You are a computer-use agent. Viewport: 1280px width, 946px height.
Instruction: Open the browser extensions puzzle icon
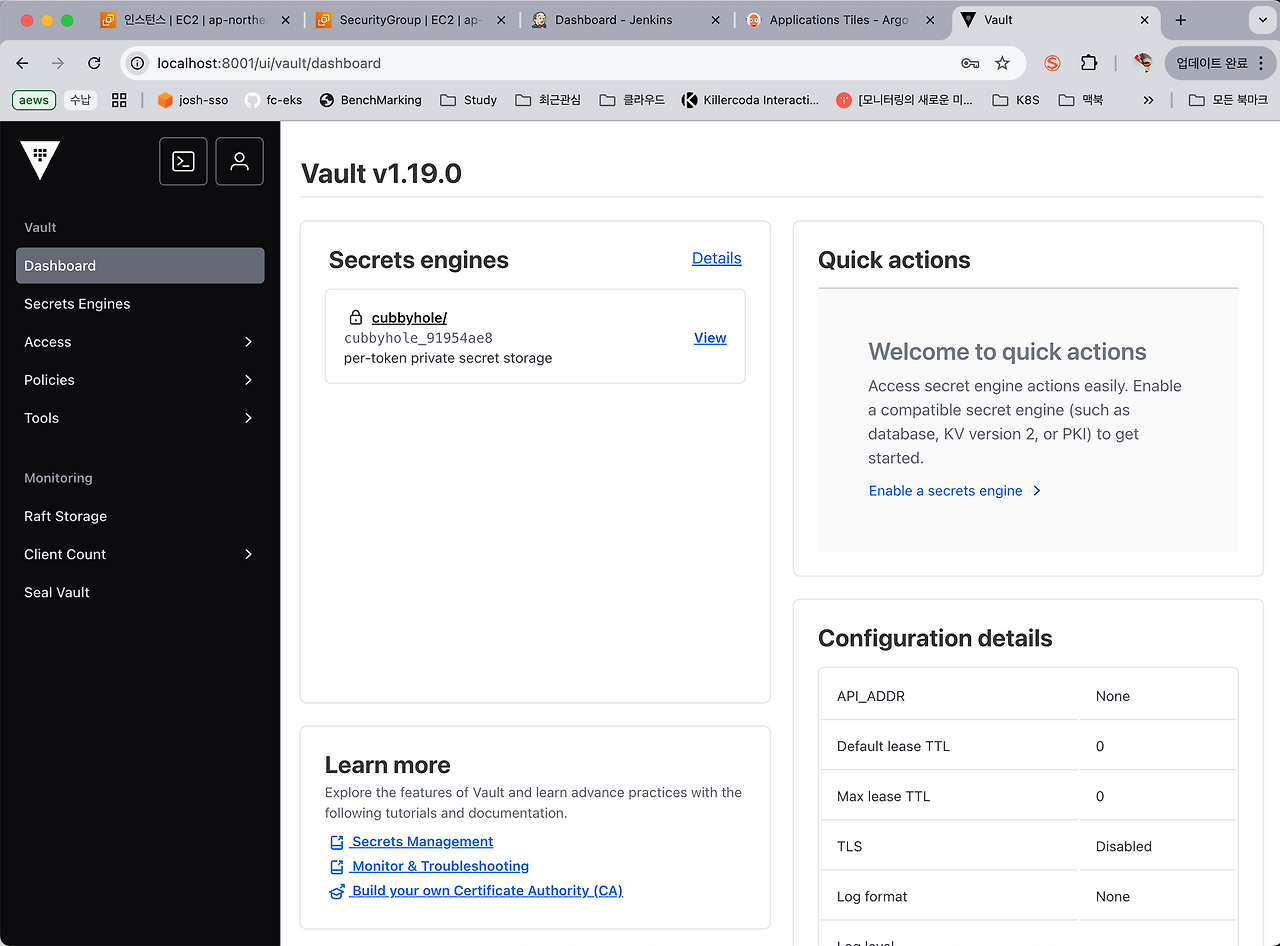[1089, 63]
